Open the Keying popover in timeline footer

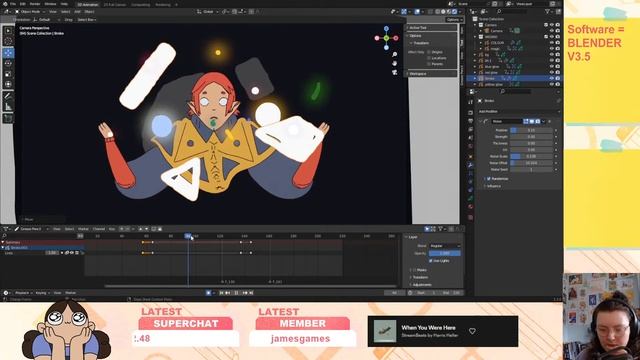pyautogui.click(x=42, y=293)
